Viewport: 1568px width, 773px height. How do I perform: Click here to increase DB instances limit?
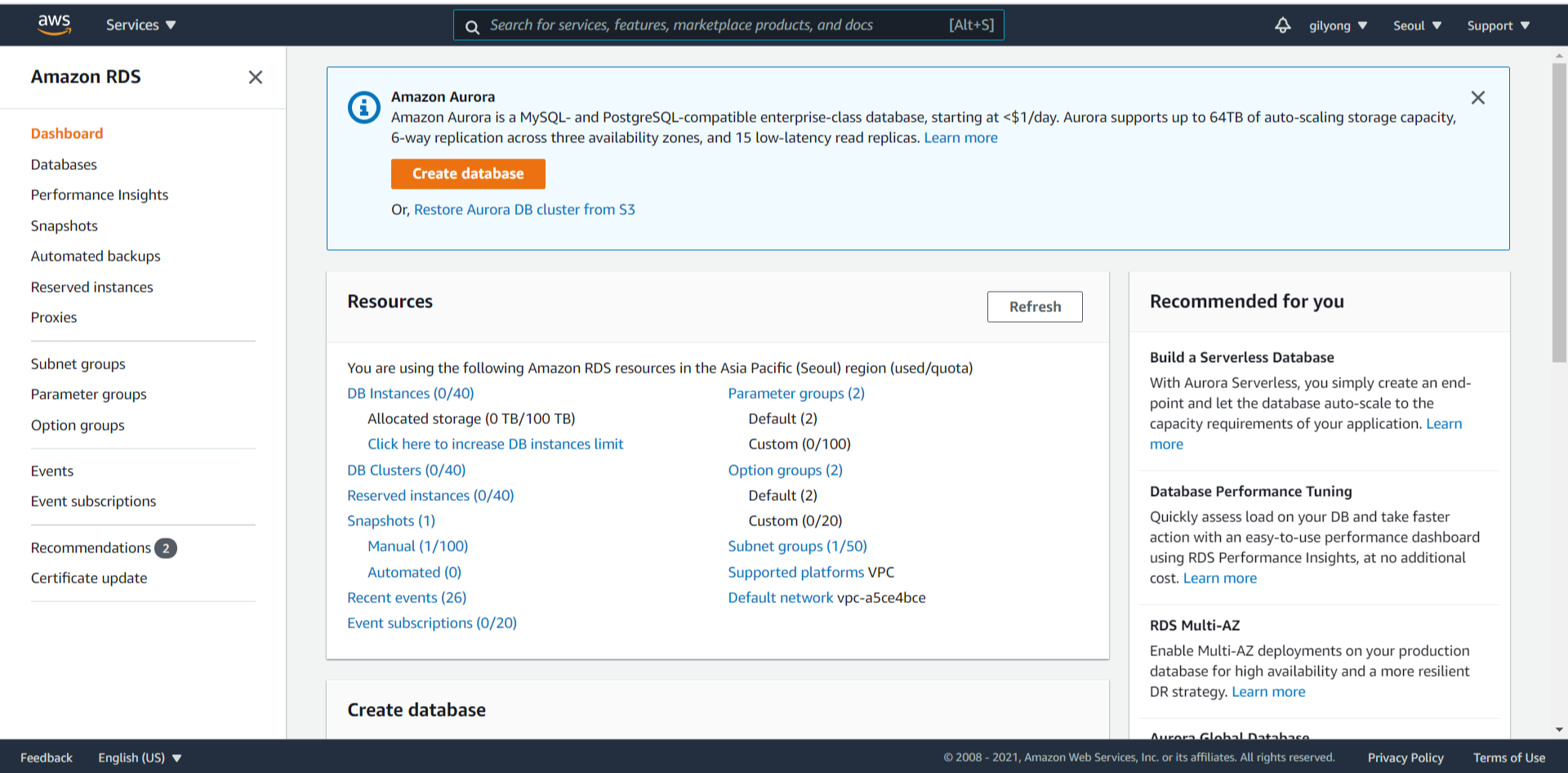point(496,444)
